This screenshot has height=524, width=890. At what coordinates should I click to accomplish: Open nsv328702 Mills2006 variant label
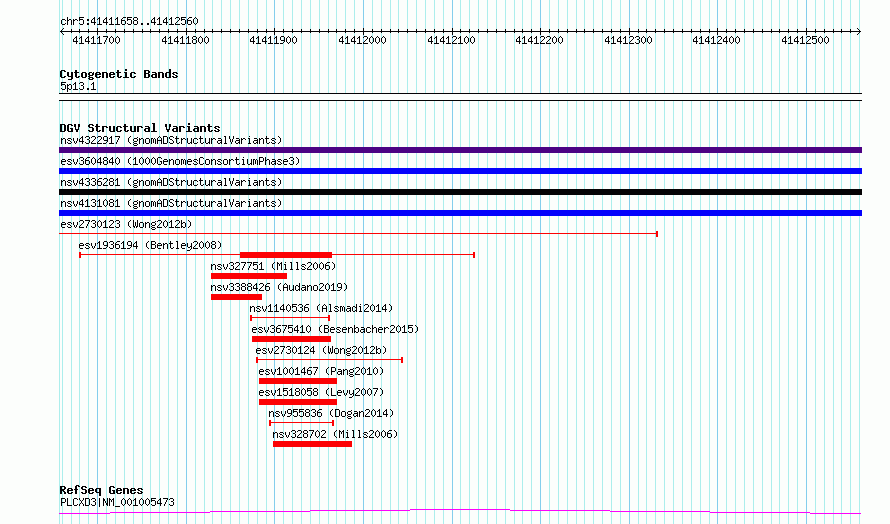pyautogui.click(x=335, y=434)
